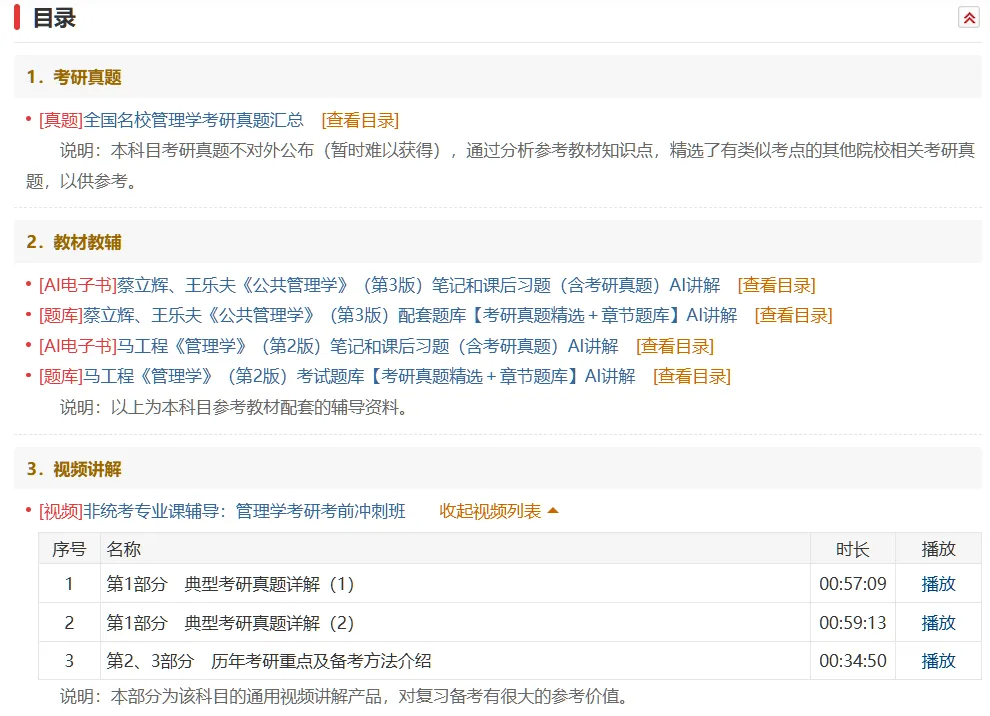Play video 2 典型考研真题详解 (2)

(938, 623)
